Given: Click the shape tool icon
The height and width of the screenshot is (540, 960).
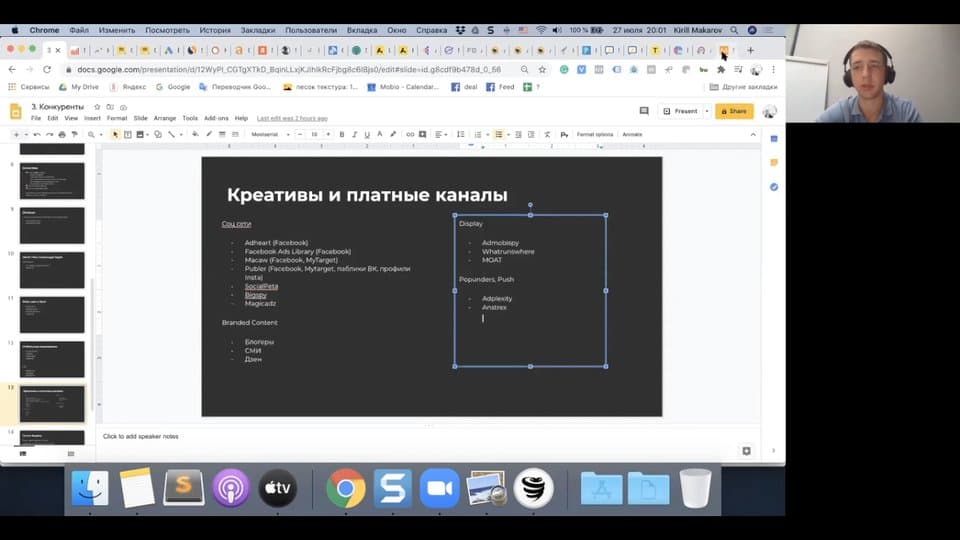Looking at the screenshot, I should coord(158,135).
